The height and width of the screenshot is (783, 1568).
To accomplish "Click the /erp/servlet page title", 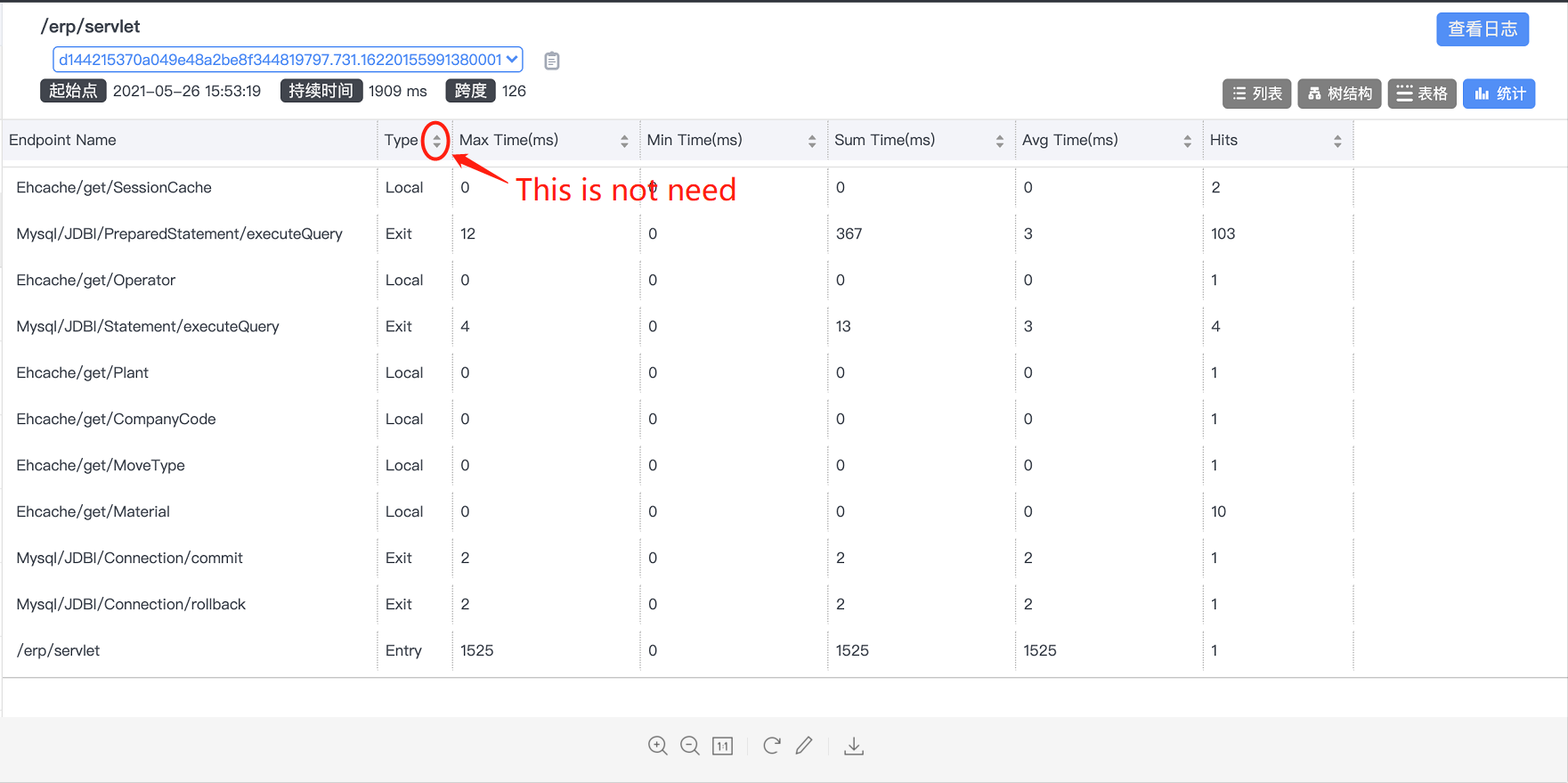I will pos(90,27).
